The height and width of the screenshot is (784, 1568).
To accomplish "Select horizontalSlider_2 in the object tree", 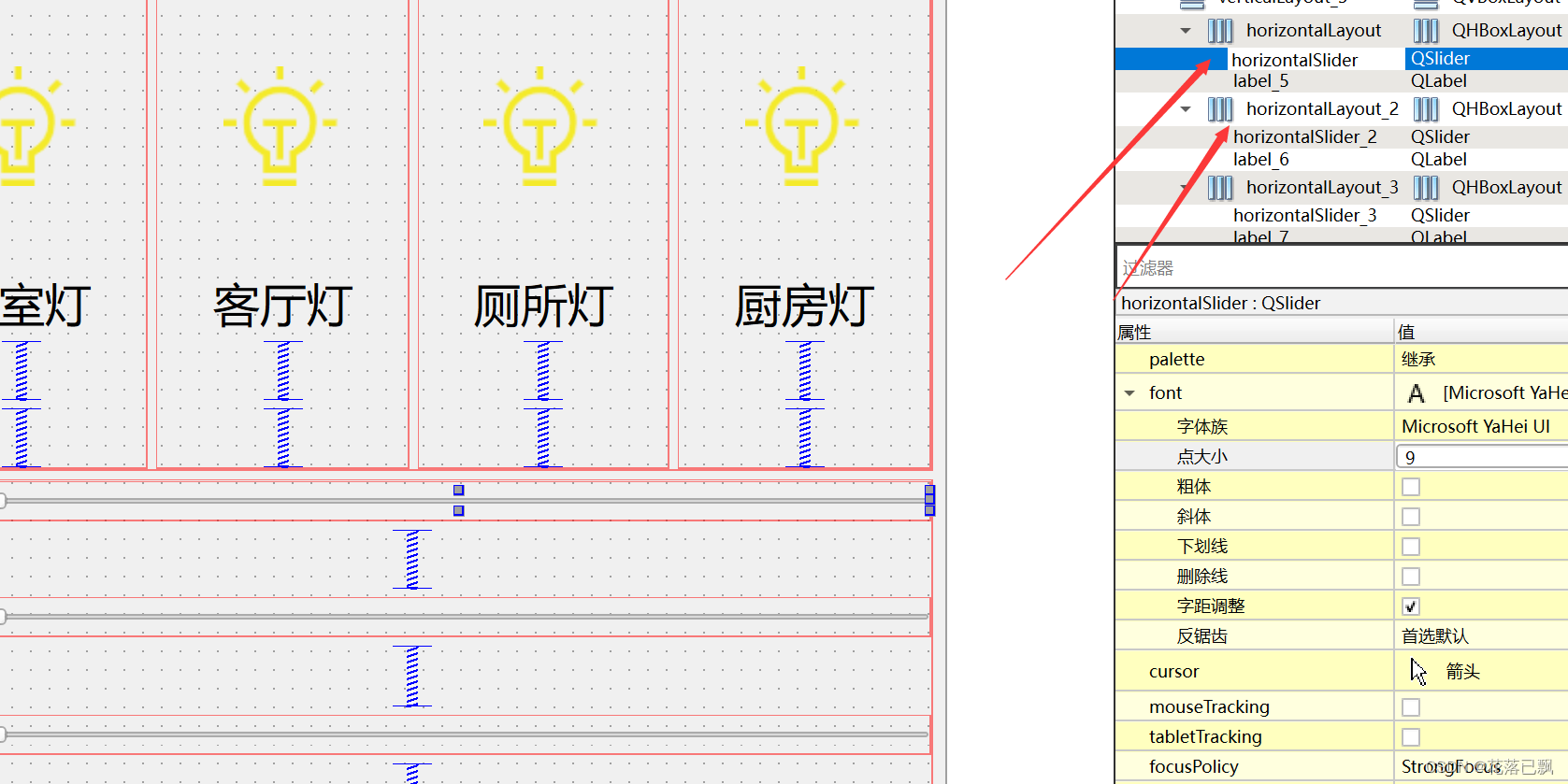I will (1304, 137).
